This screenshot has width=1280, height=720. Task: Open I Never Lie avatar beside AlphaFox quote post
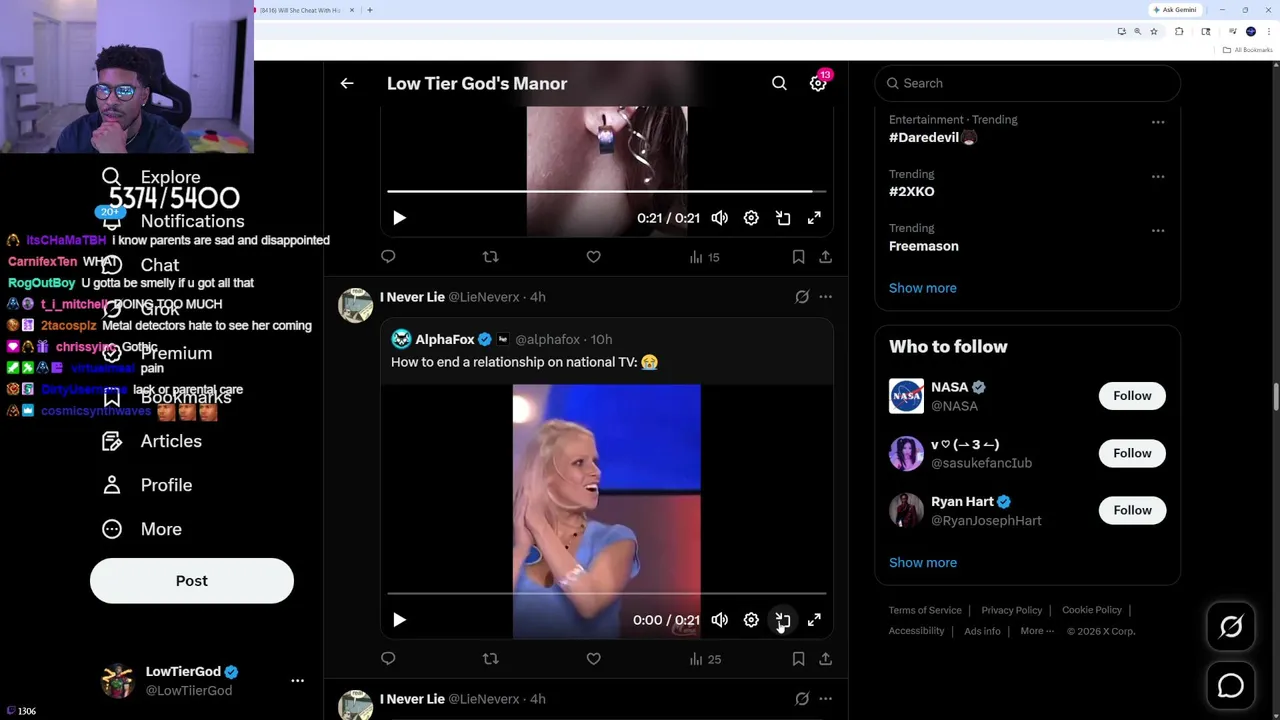(x=355, y=305)
